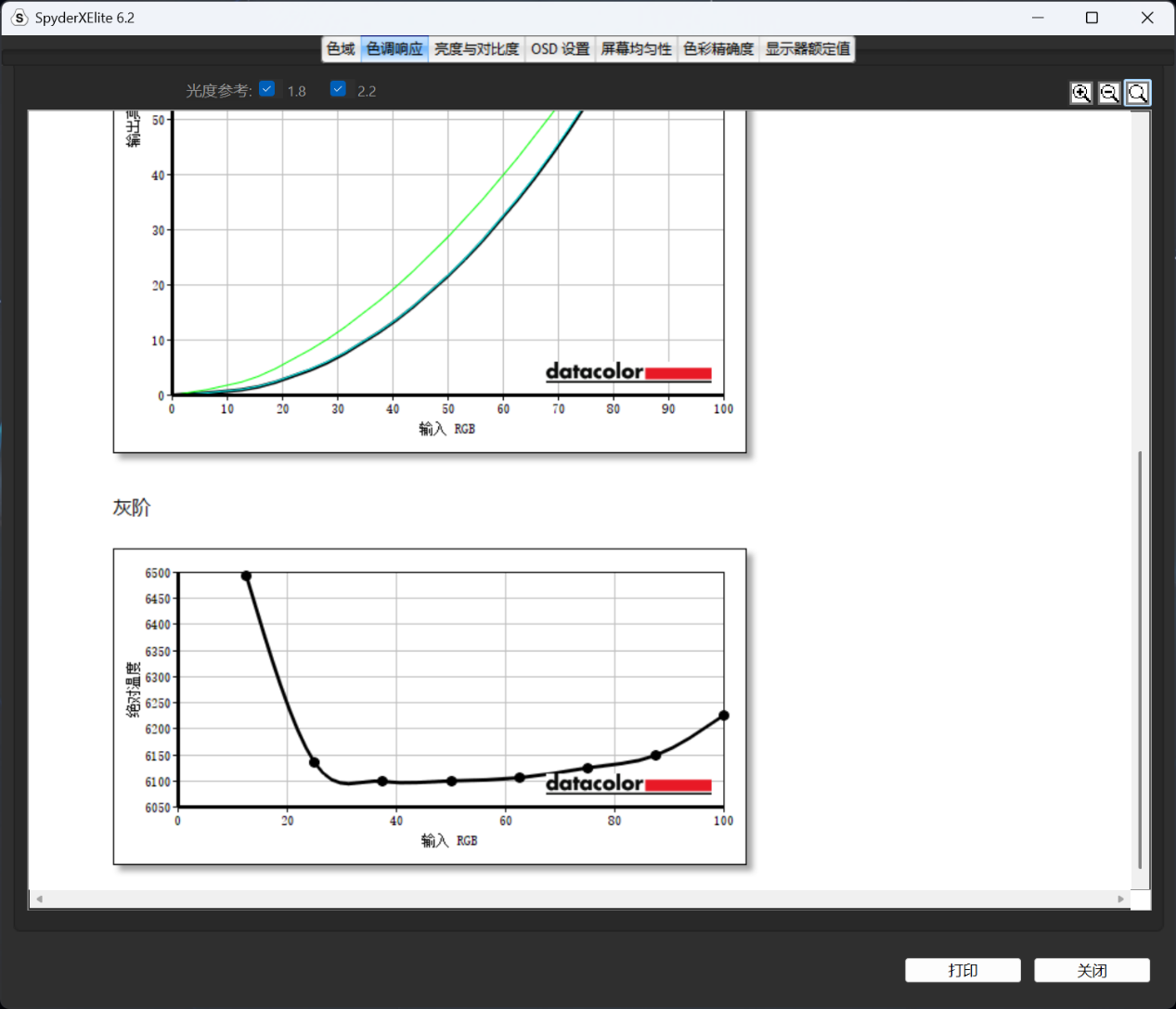
Task: Go to the OSD 设置 tab
Action: click(560, 49)
